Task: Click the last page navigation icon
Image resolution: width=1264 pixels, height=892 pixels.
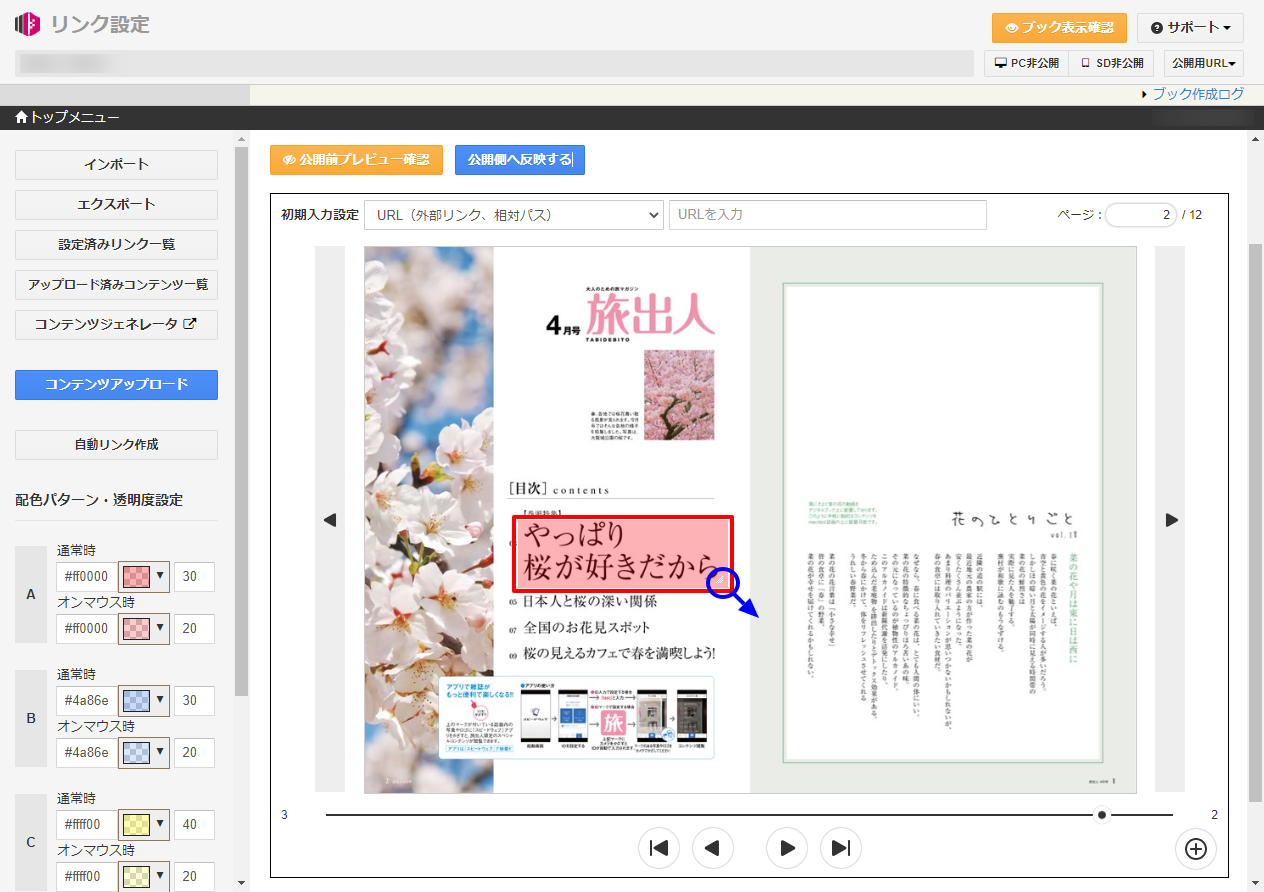Action: click(x=841, y=848)
